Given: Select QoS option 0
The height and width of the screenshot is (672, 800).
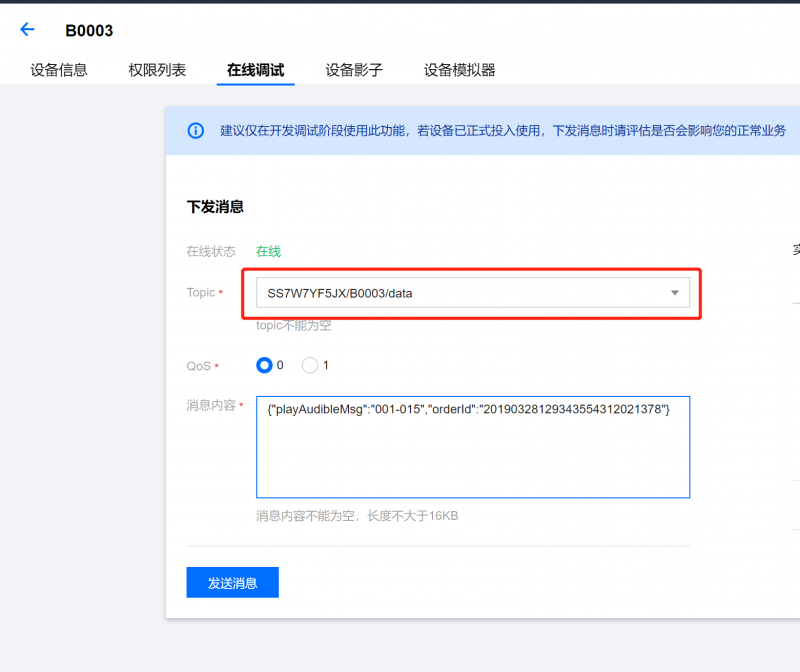Looking at the screenshot, I should [265, 365].
